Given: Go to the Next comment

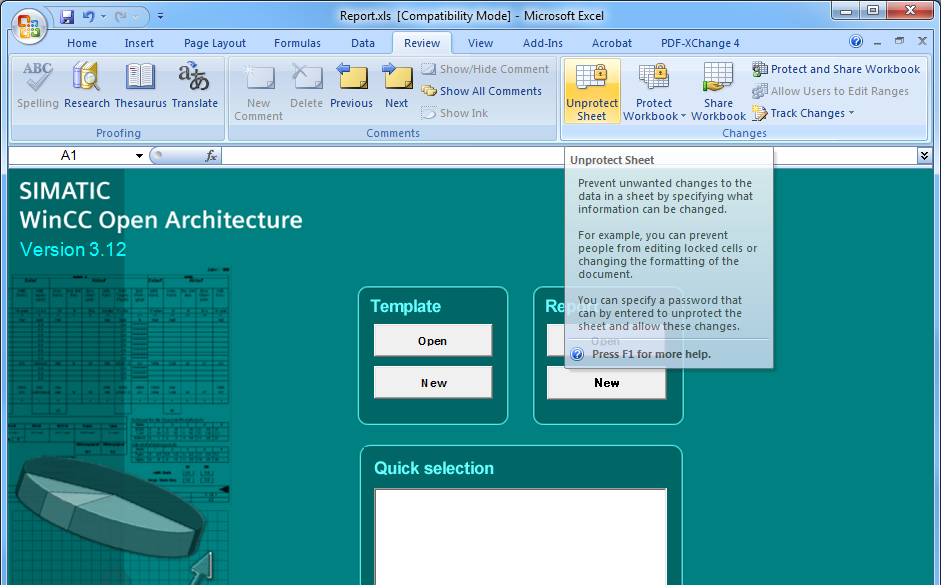Looking at the screenshot, I should [x=397, y=78].
